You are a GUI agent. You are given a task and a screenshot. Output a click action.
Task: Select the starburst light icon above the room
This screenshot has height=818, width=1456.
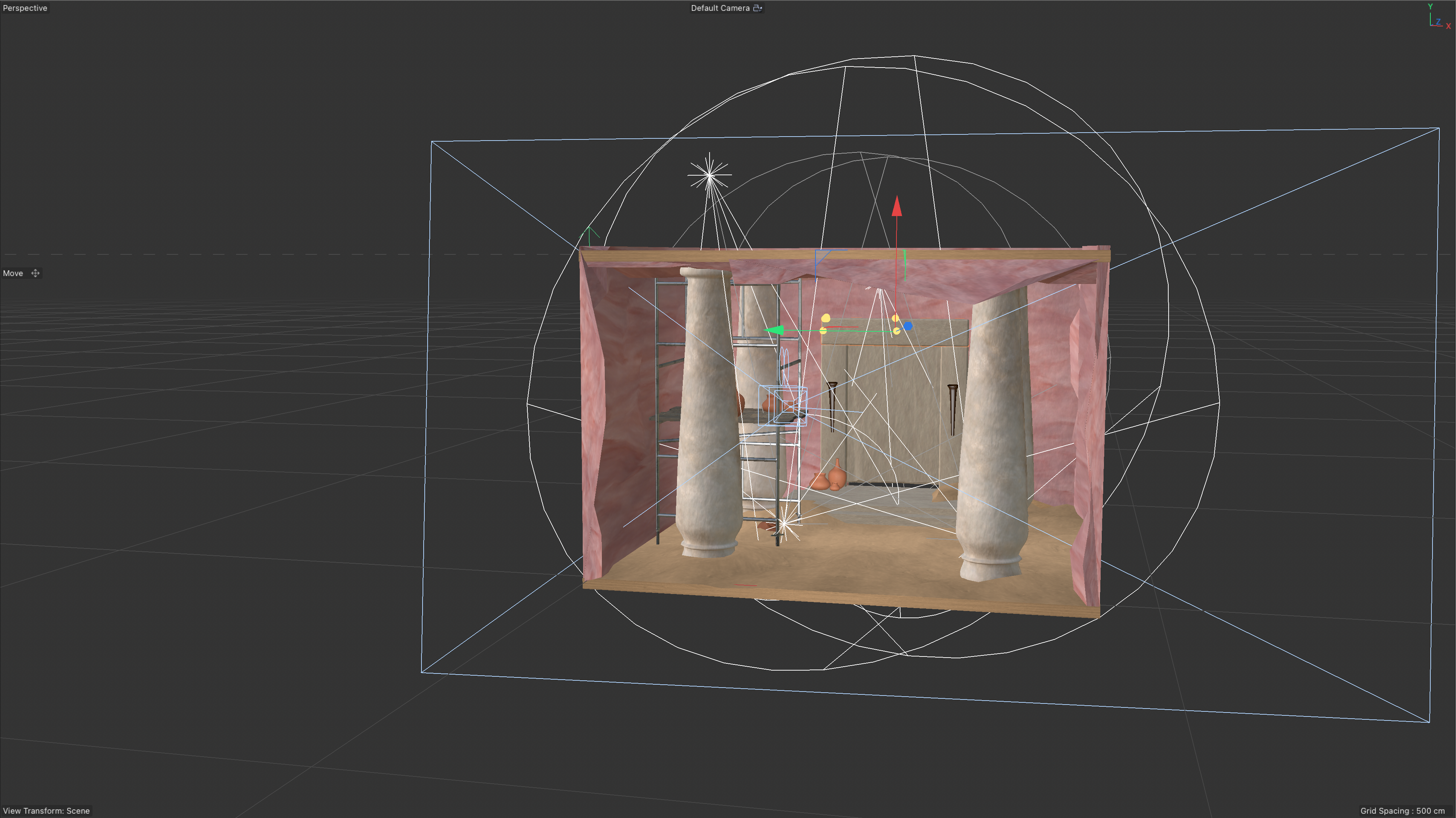tap(709, 175)
